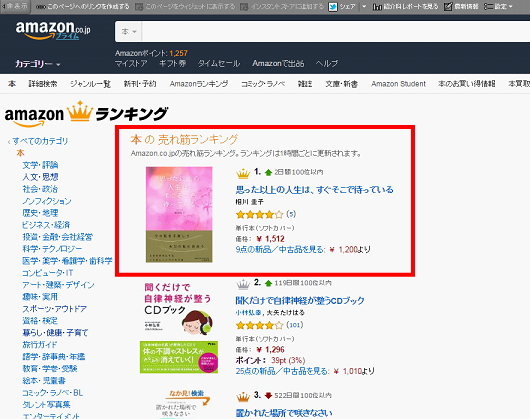Go to タイムセール
This screenshot has height=419, width=530.
(219, 64)
